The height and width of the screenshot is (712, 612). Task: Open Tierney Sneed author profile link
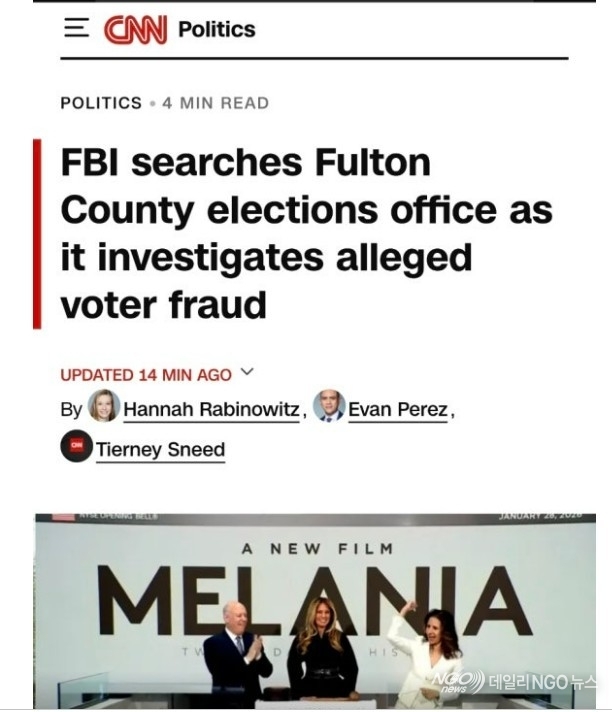click(160, 450)
